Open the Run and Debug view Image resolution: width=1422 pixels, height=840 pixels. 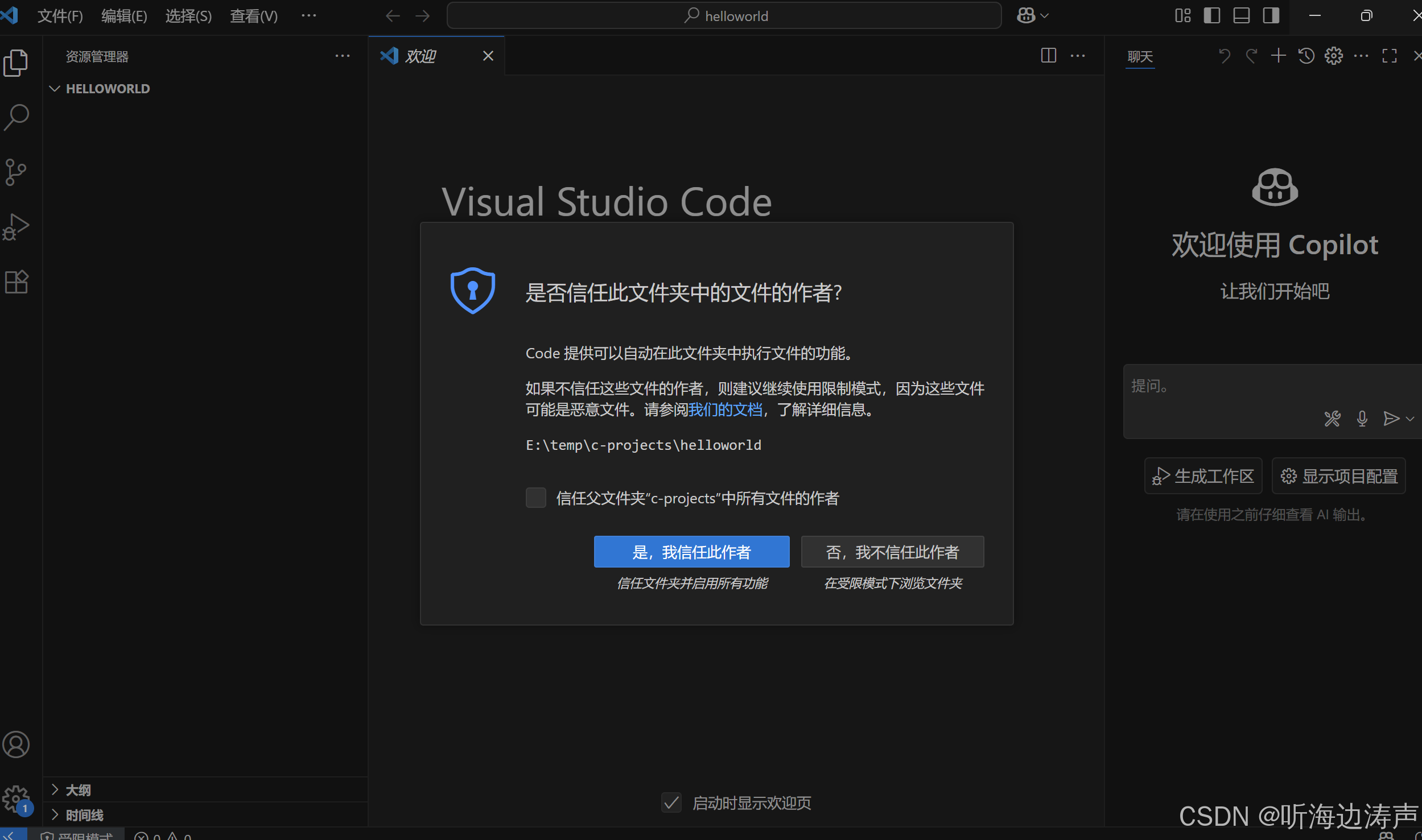[16, 226]
